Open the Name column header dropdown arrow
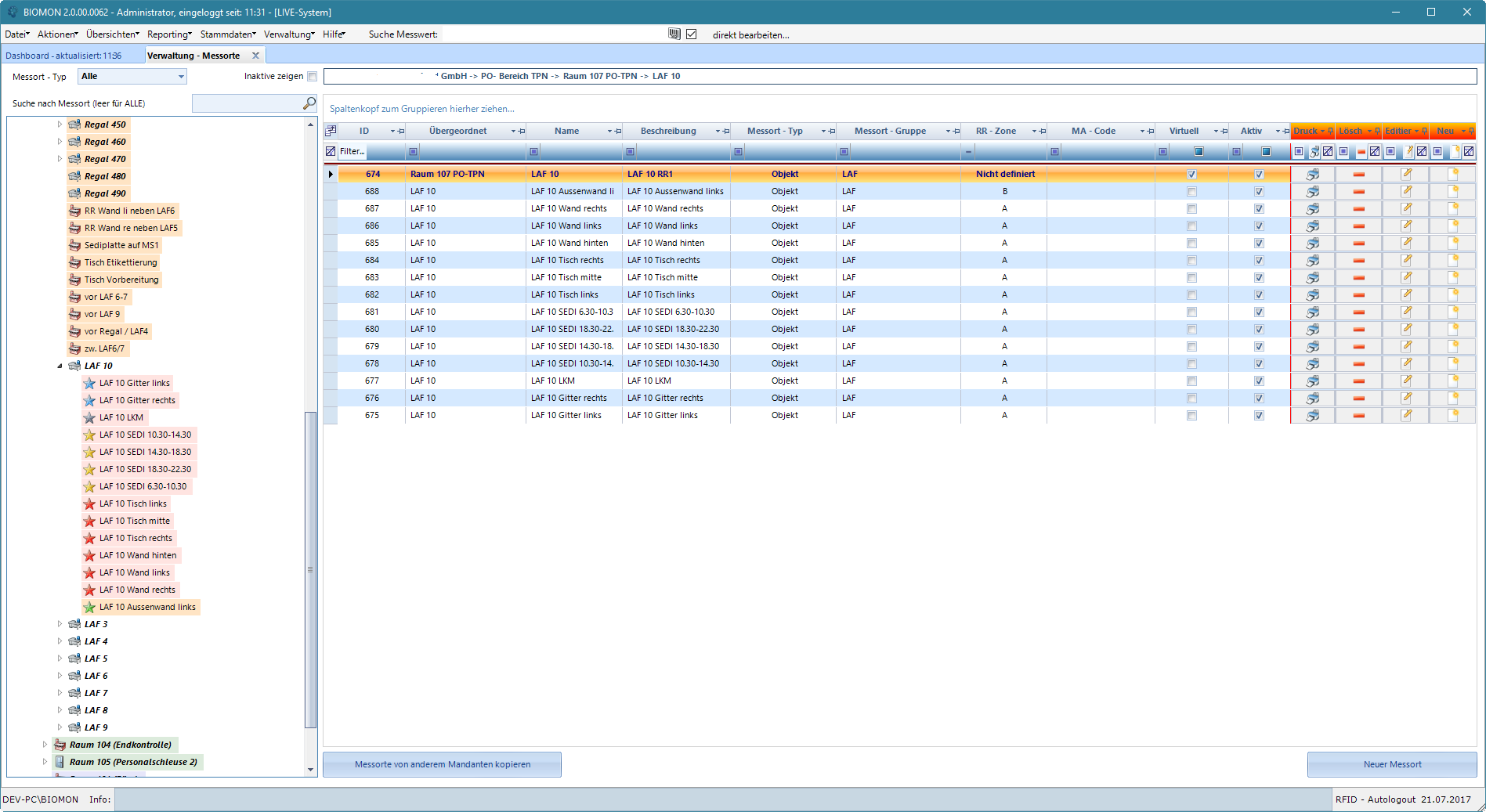The height and width of the screenshot is (812, 1486). point(609,132)
